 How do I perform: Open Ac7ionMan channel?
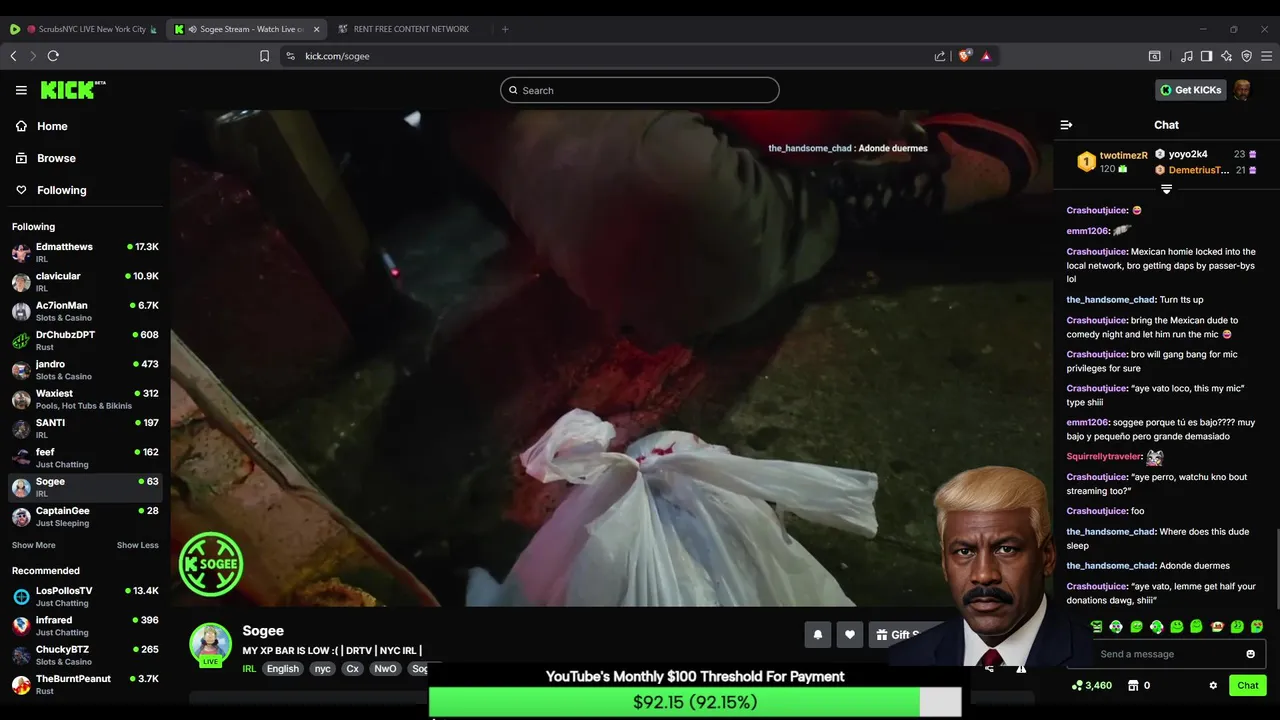85,311
